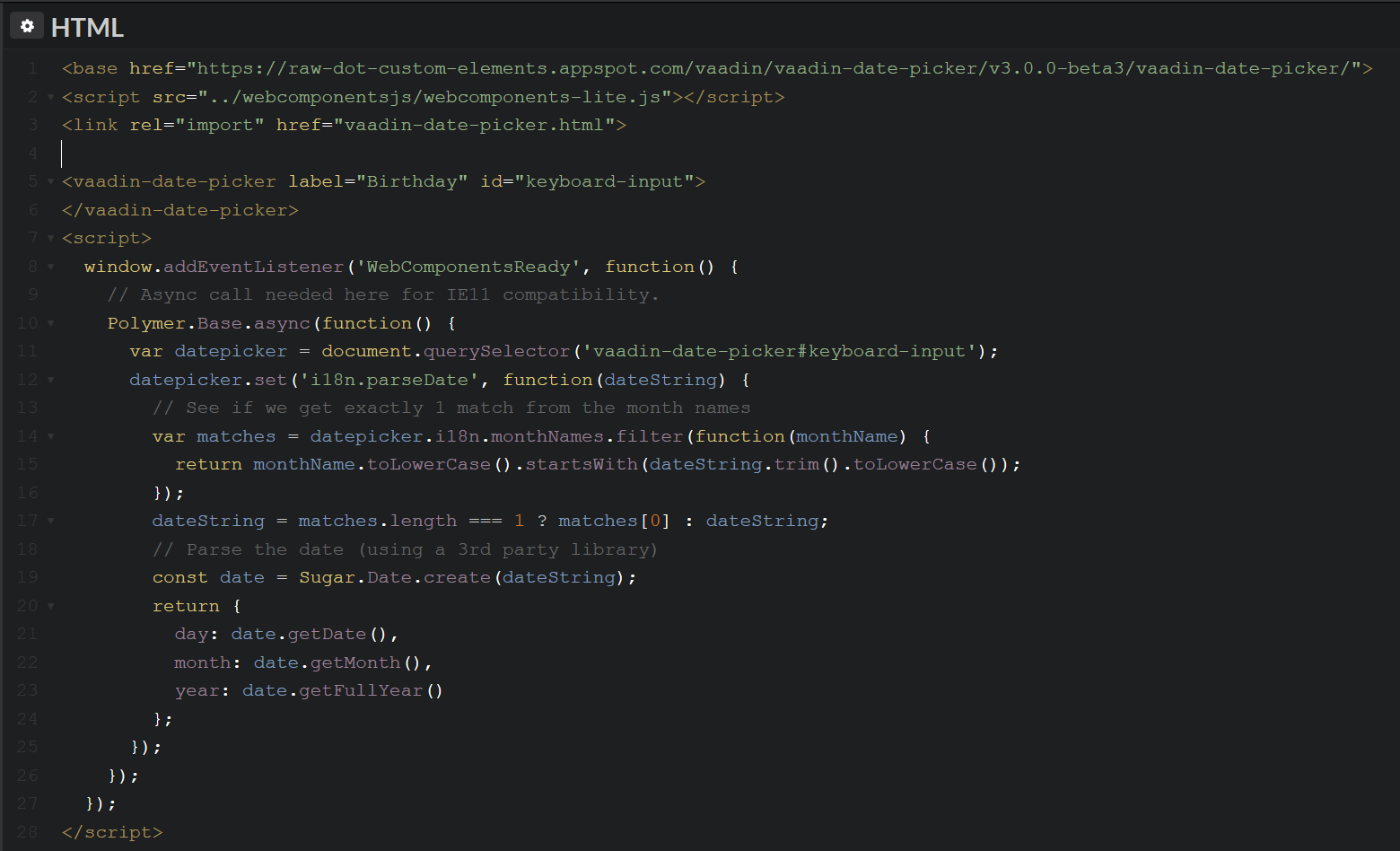Click Sugar.Date.create on line 19
Image resolution: width=1400 pixels, height=851 pixels.
pyautogui.click(x=395, y=577)
